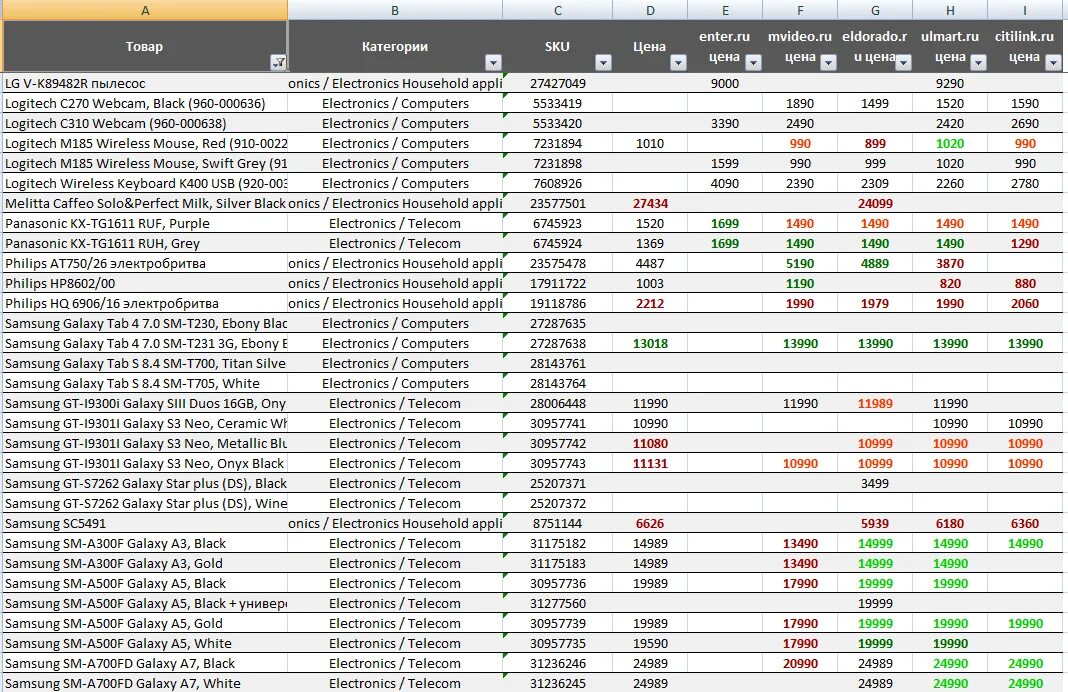Click citilink price 2780
Viewport: 1068px width, 692px height.
coord(1025,183)
